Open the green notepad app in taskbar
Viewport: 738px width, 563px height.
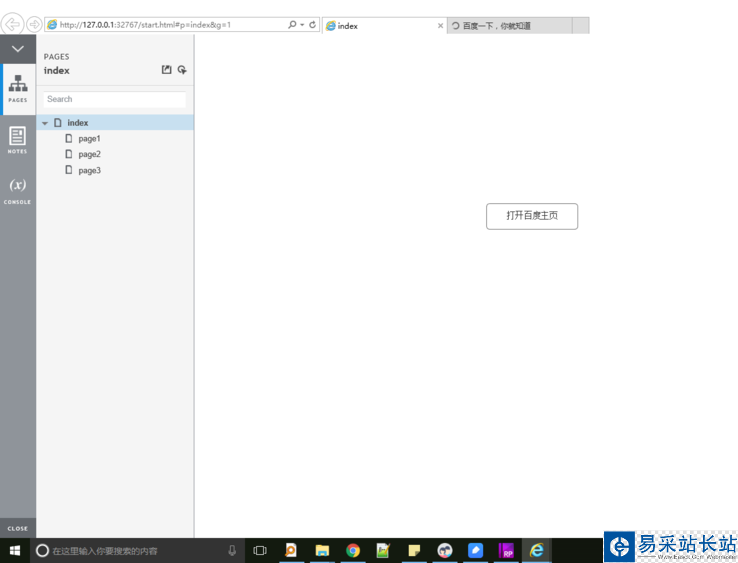383,550
